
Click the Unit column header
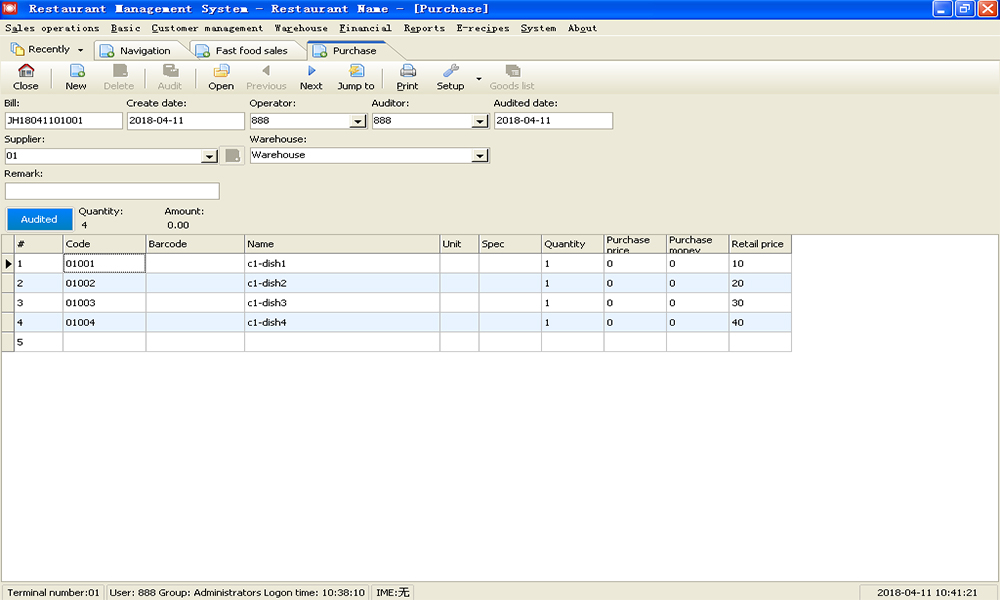click(459, 244)
